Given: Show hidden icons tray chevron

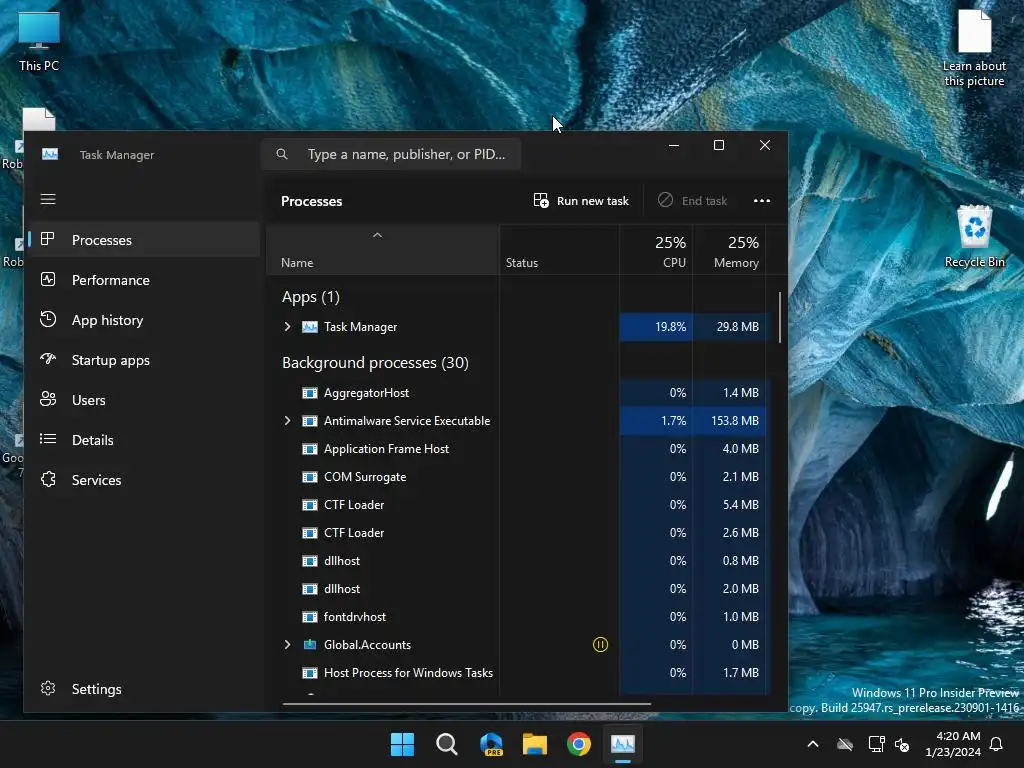Looking at the screenshot, I should point(812,744).
